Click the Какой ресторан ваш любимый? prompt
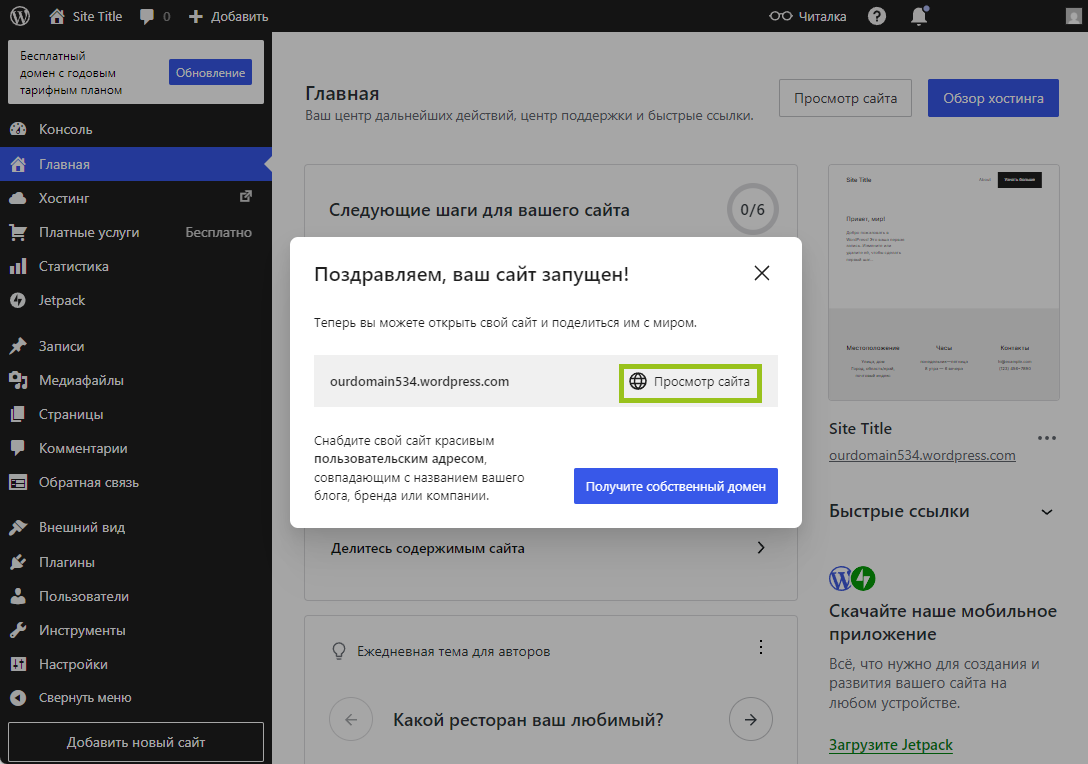This screenshot has width=1088, height=764. (x=528, y=720)
